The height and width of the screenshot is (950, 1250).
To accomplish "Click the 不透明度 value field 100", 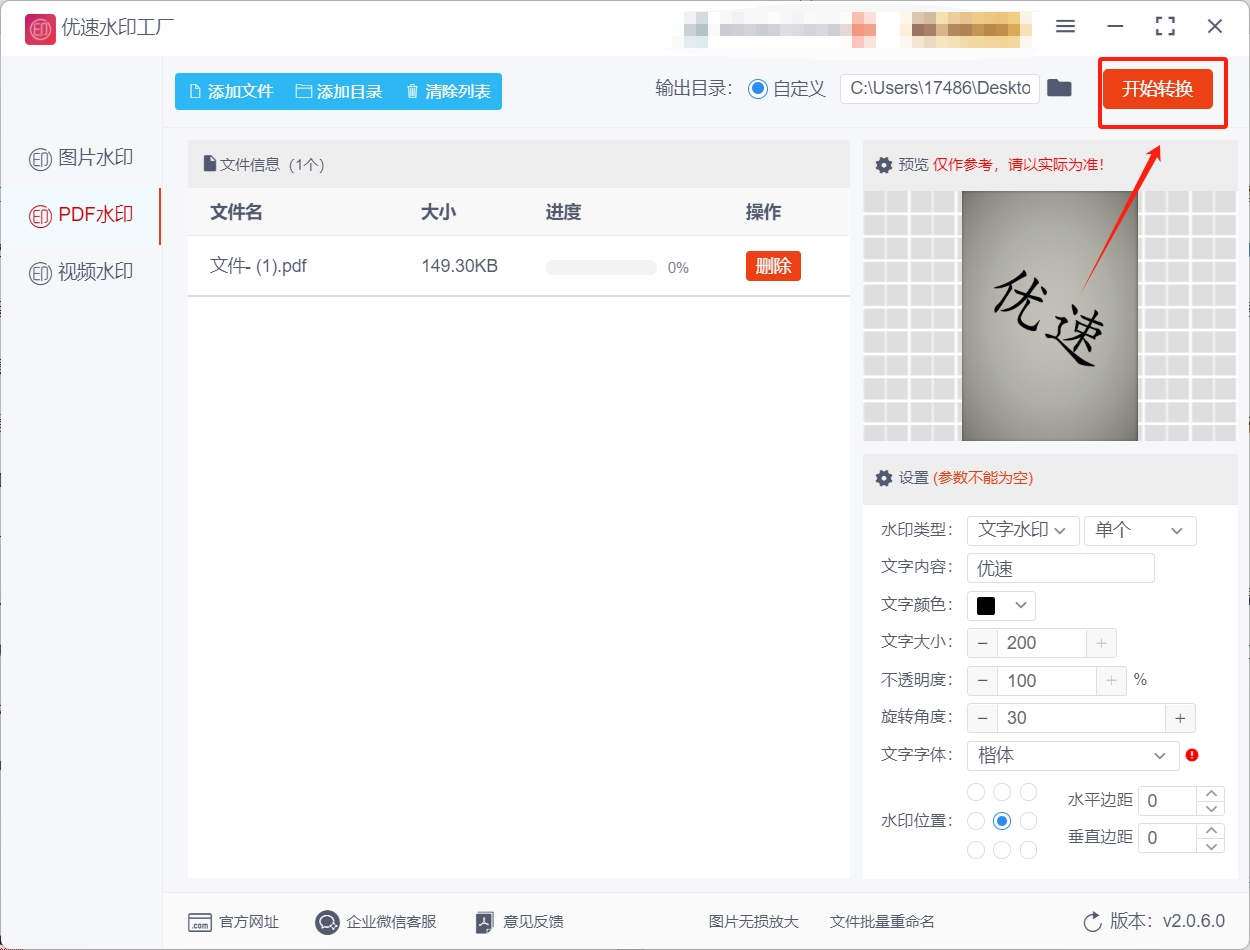I will pos(1047,681).
